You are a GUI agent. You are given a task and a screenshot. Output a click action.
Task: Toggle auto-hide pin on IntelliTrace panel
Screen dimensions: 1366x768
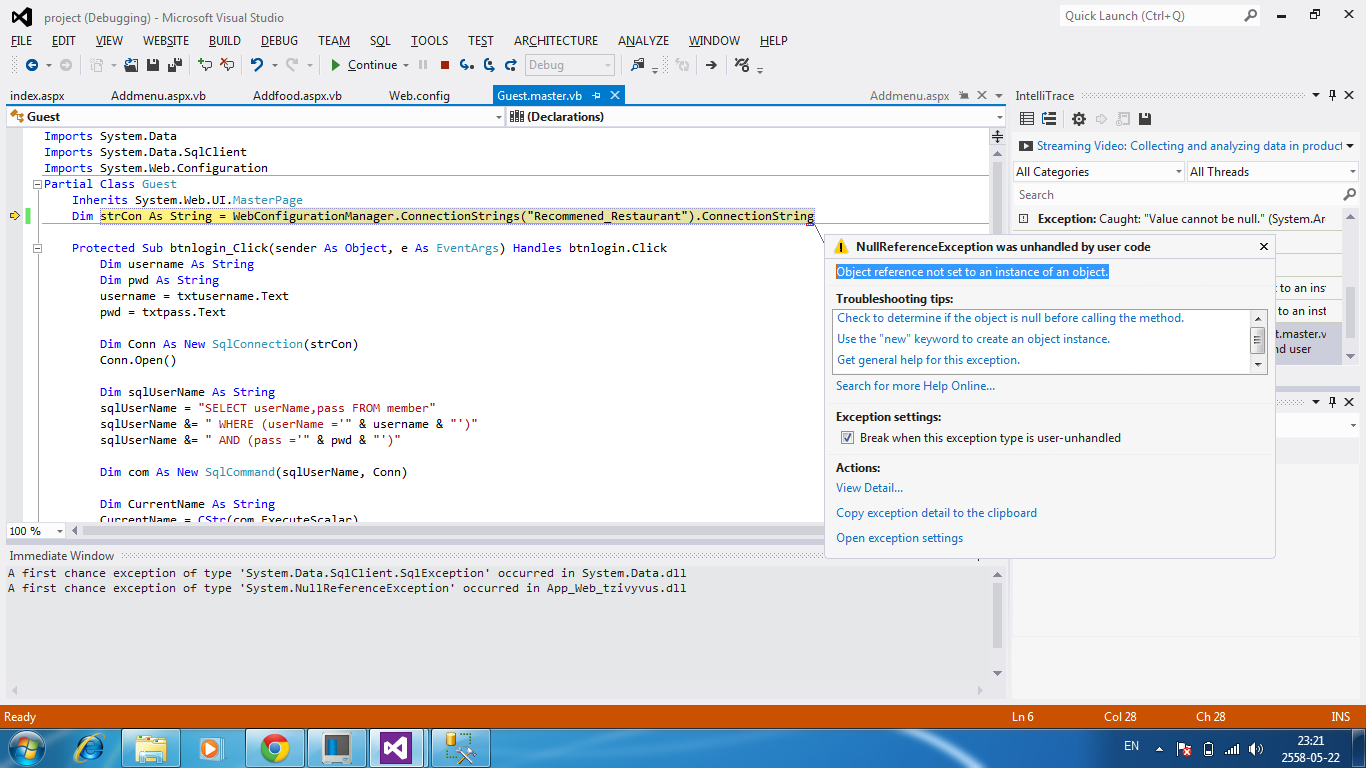click(1332, 96)
